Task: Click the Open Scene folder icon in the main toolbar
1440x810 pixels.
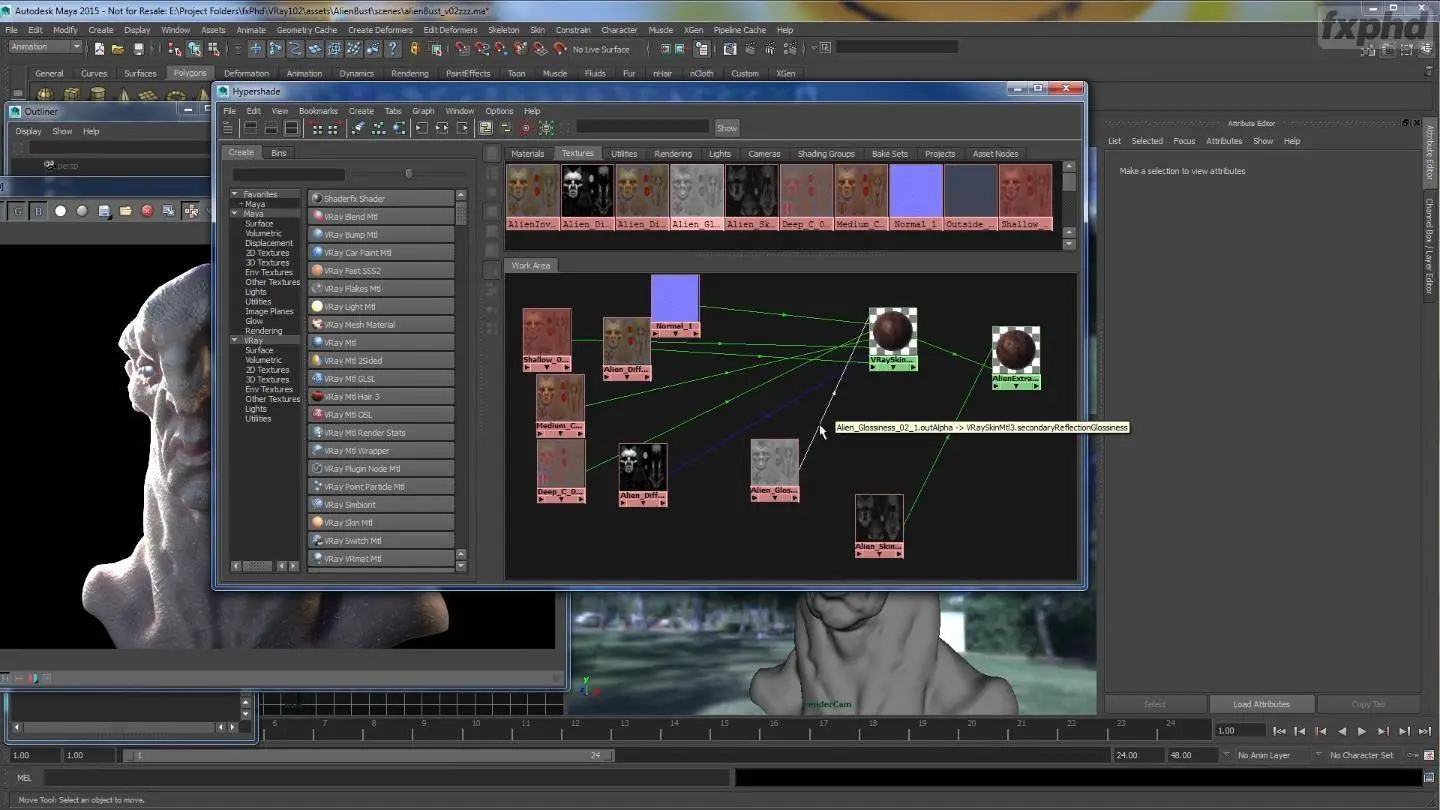Action: tap(118, 48)
